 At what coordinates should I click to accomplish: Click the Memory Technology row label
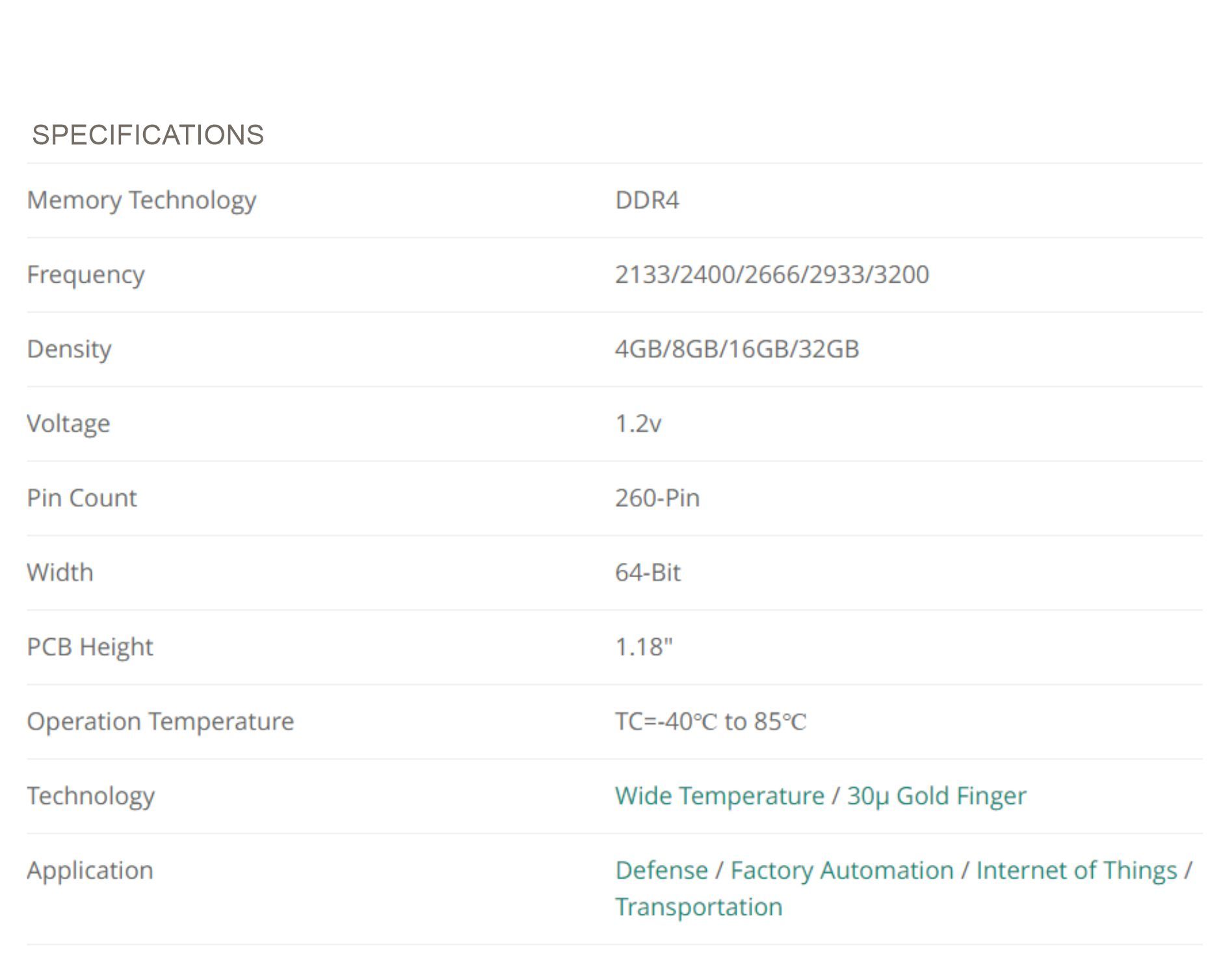tap(142, 201)
